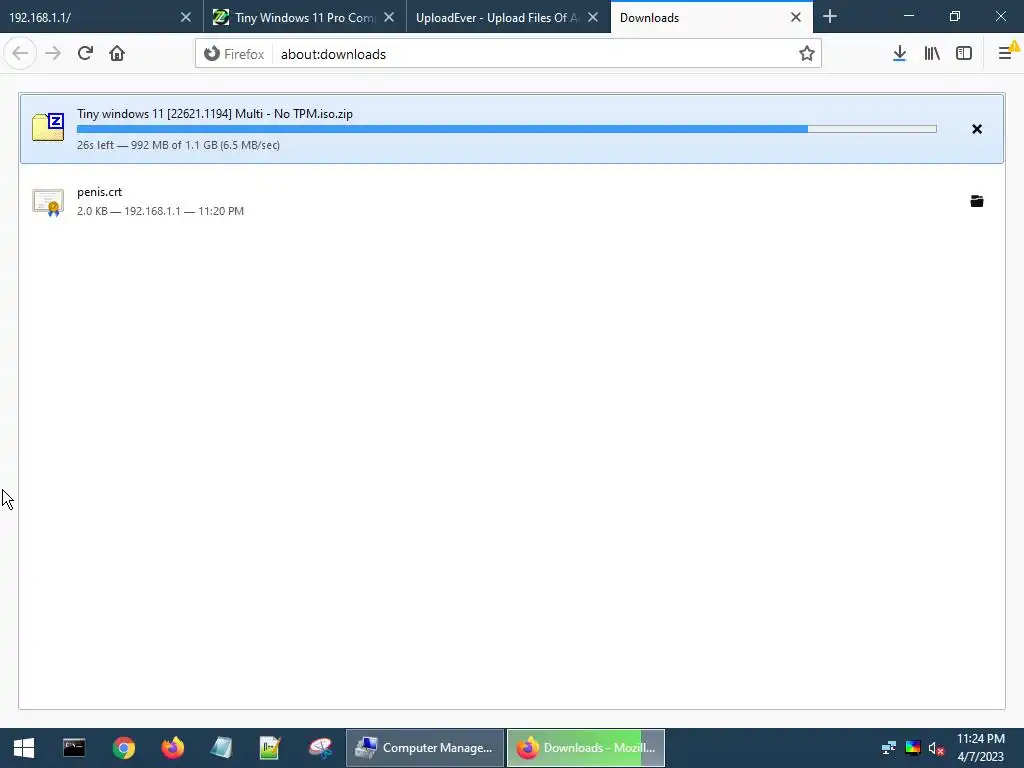
Task: Bookmark this page with the star
Action: point(807,54)
